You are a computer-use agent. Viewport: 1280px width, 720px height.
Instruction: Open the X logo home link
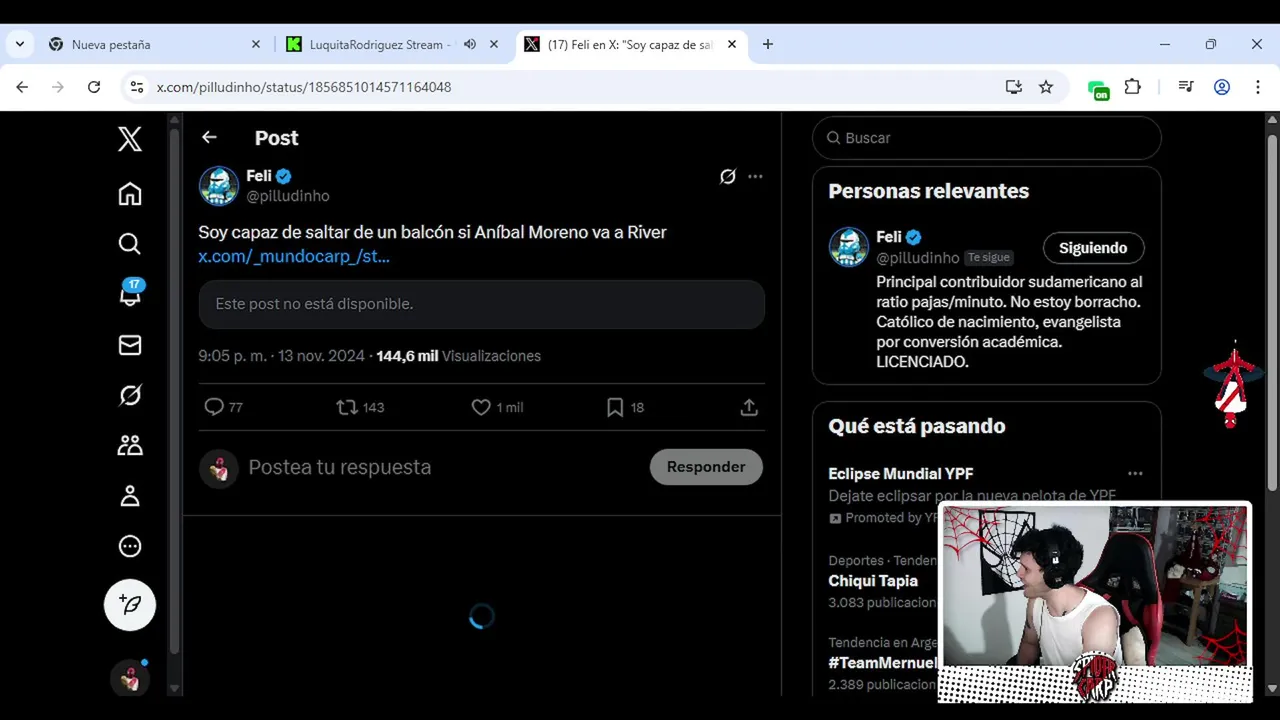pyautogui.click(x=130, y=139)
